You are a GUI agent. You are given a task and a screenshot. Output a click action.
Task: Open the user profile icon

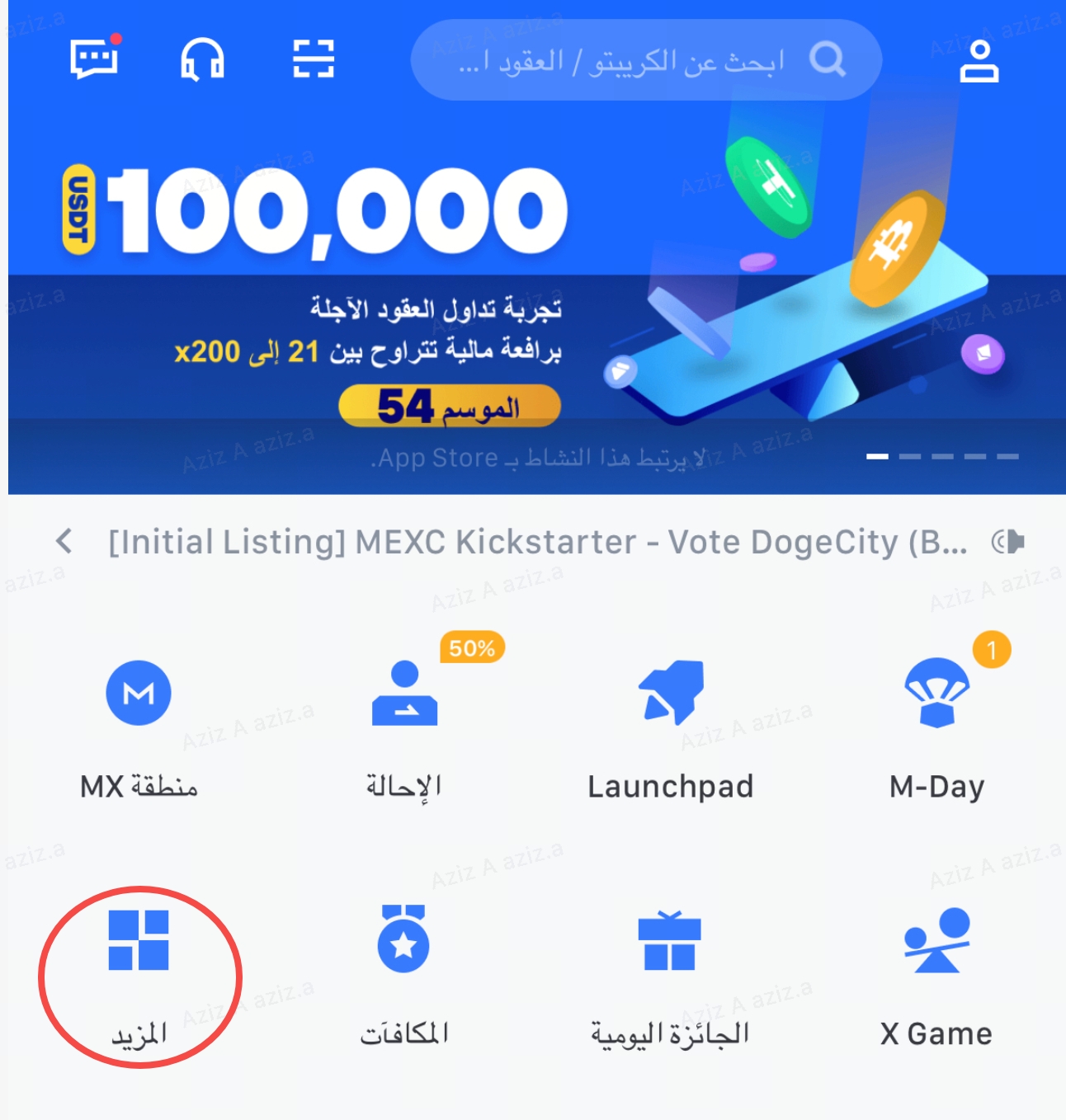pyautogui.click(x=979, y=61)
